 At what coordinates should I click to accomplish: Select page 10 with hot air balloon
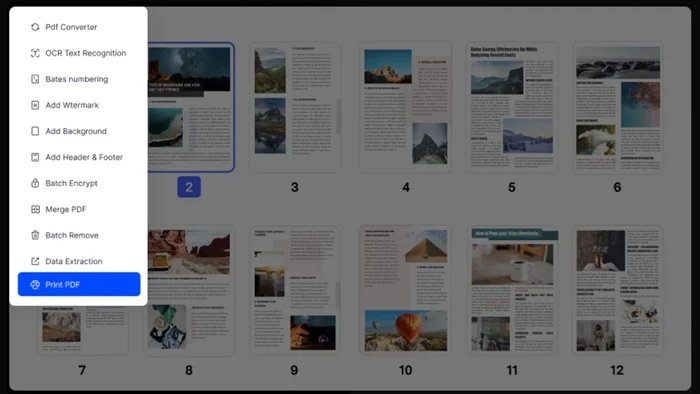(405, 290)
